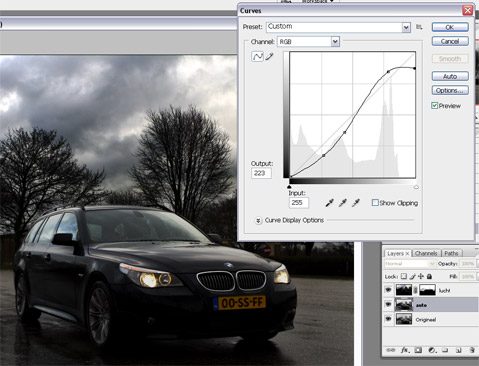Image resolution: width=479 pixels, height=366 pixels.
Task: Open preset options icon beside Preset
Action: pos(419,27)
